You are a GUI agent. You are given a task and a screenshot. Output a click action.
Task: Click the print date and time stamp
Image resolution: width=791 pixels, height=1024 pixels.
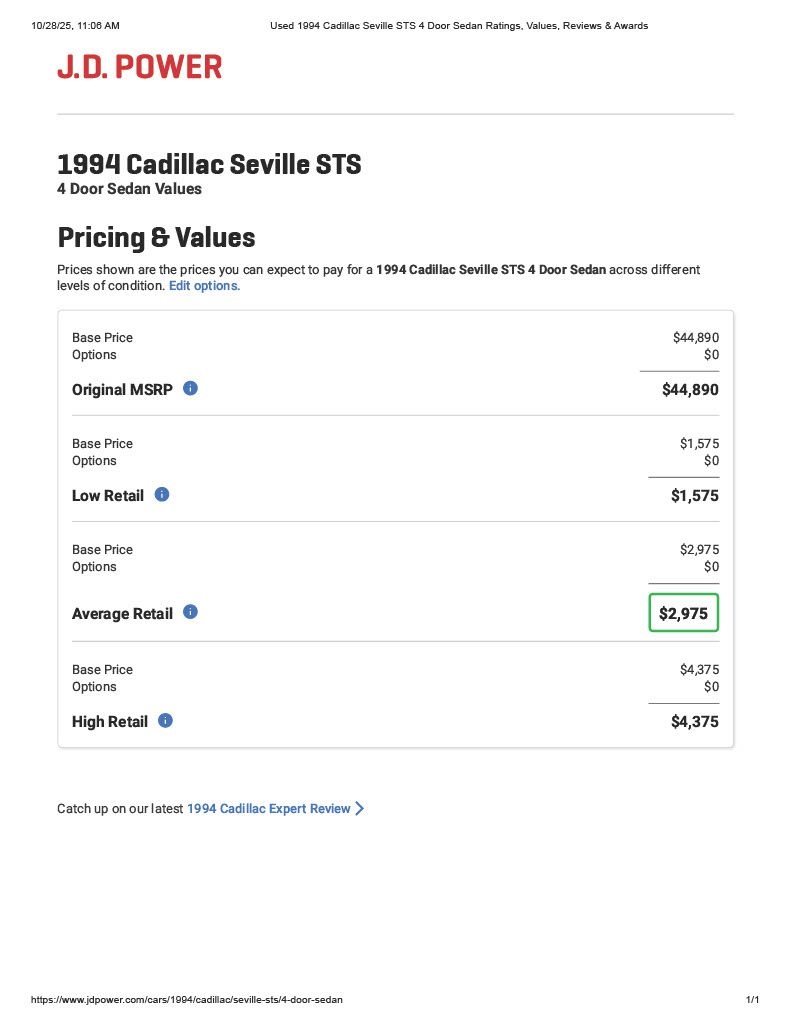click(x=76, y=25)
